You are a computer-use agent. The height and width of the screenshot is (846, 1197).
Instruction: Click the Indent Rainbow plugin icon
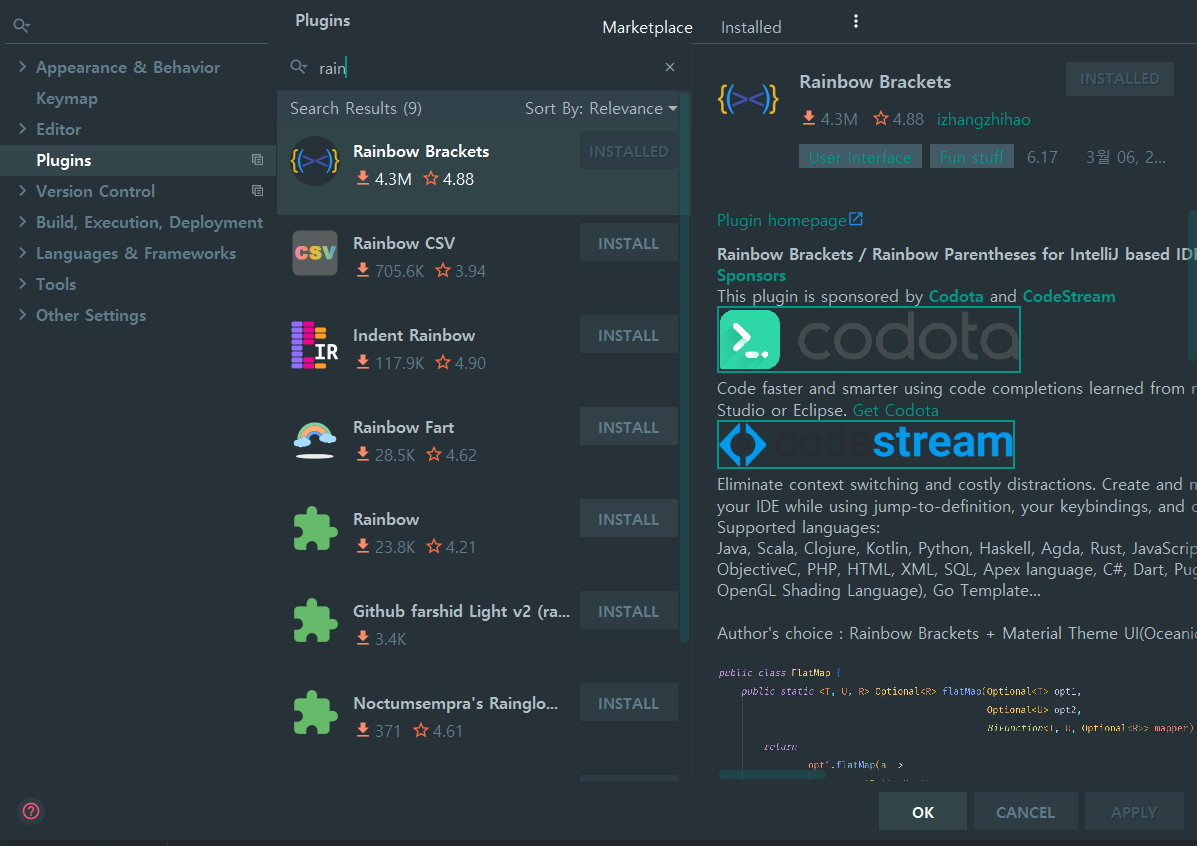click(x=315, y=345)
